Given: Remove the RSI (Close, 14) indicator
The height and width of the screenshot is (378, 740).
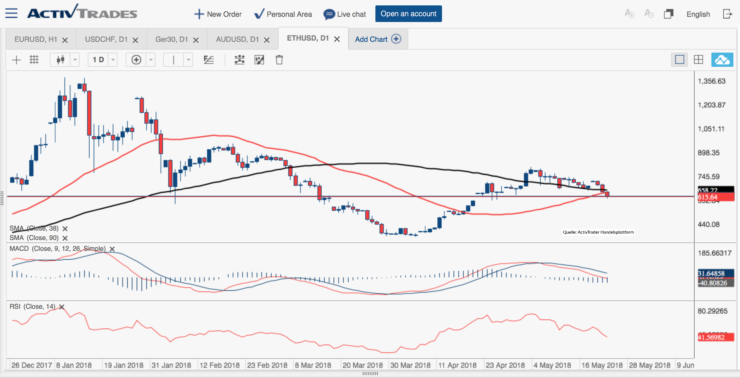Looking at the screenshot, I should tap(61, 307).
